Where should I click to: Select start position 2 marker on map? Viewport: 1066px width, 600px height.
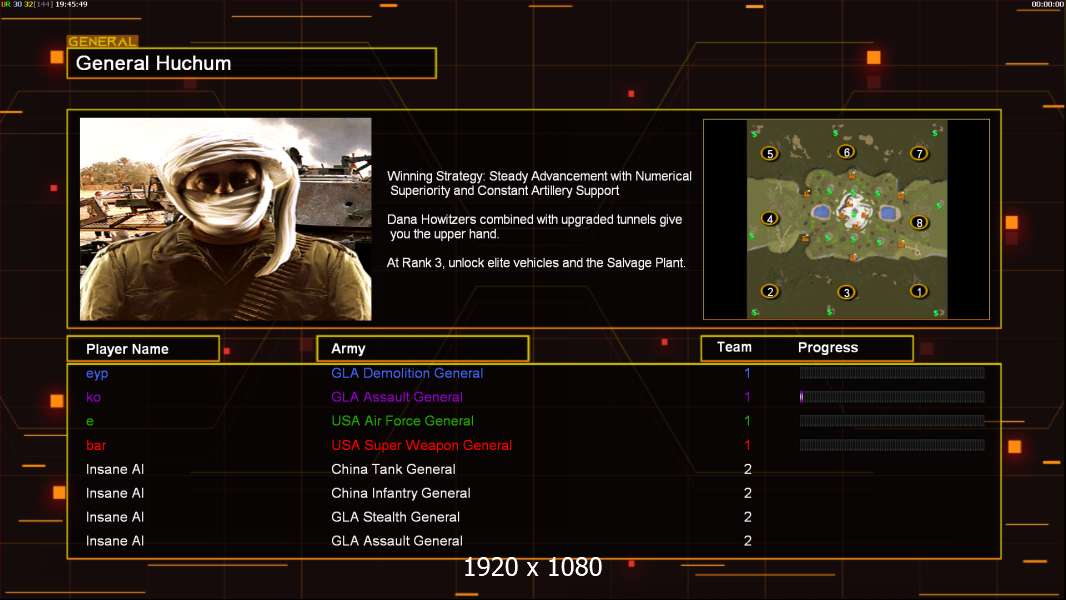770,292
